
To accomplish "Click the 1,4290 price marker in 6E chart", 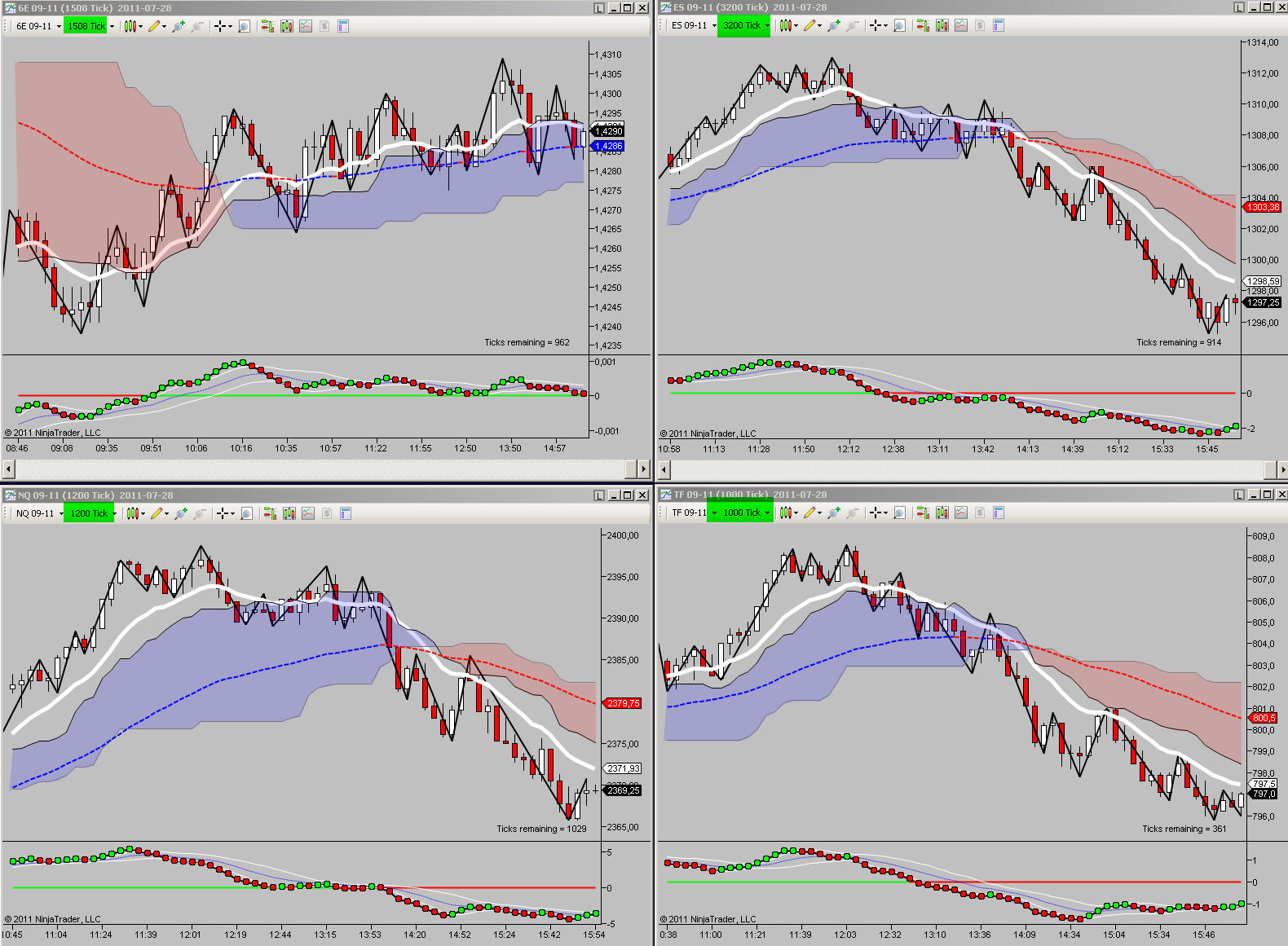I will point(608,131).
